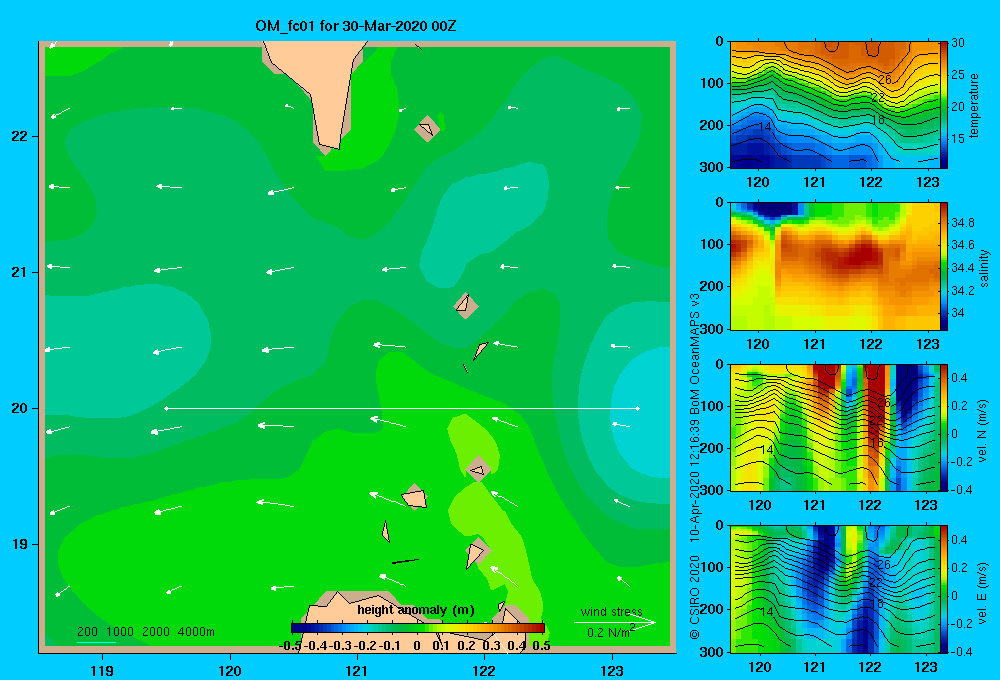Click the longitude label '121' on main map
Screen dimensions: 1000x680
pos(357,670)
